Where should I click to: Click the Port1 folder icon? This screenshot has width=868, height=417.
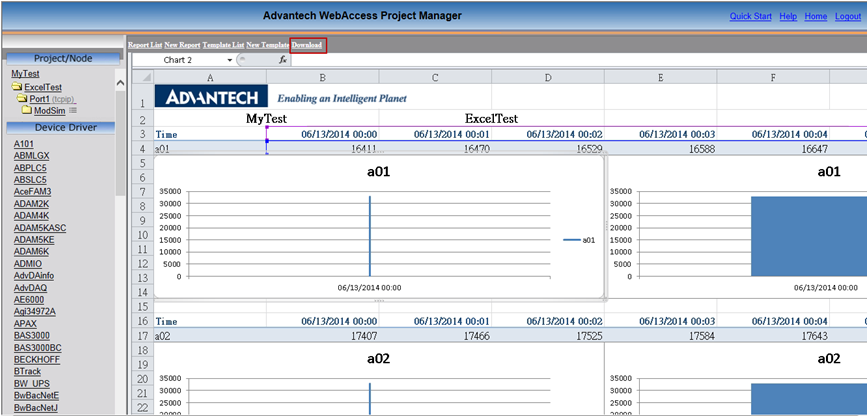point(22,99)
